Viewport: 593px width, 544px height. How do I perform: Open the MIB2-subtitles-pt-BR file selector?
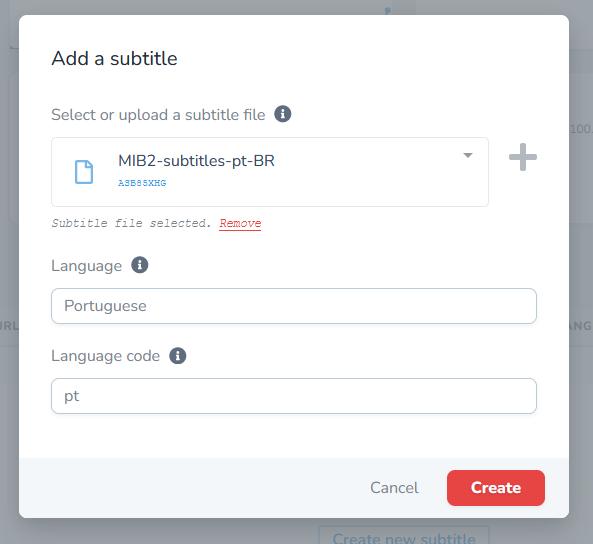coord(270,172)
